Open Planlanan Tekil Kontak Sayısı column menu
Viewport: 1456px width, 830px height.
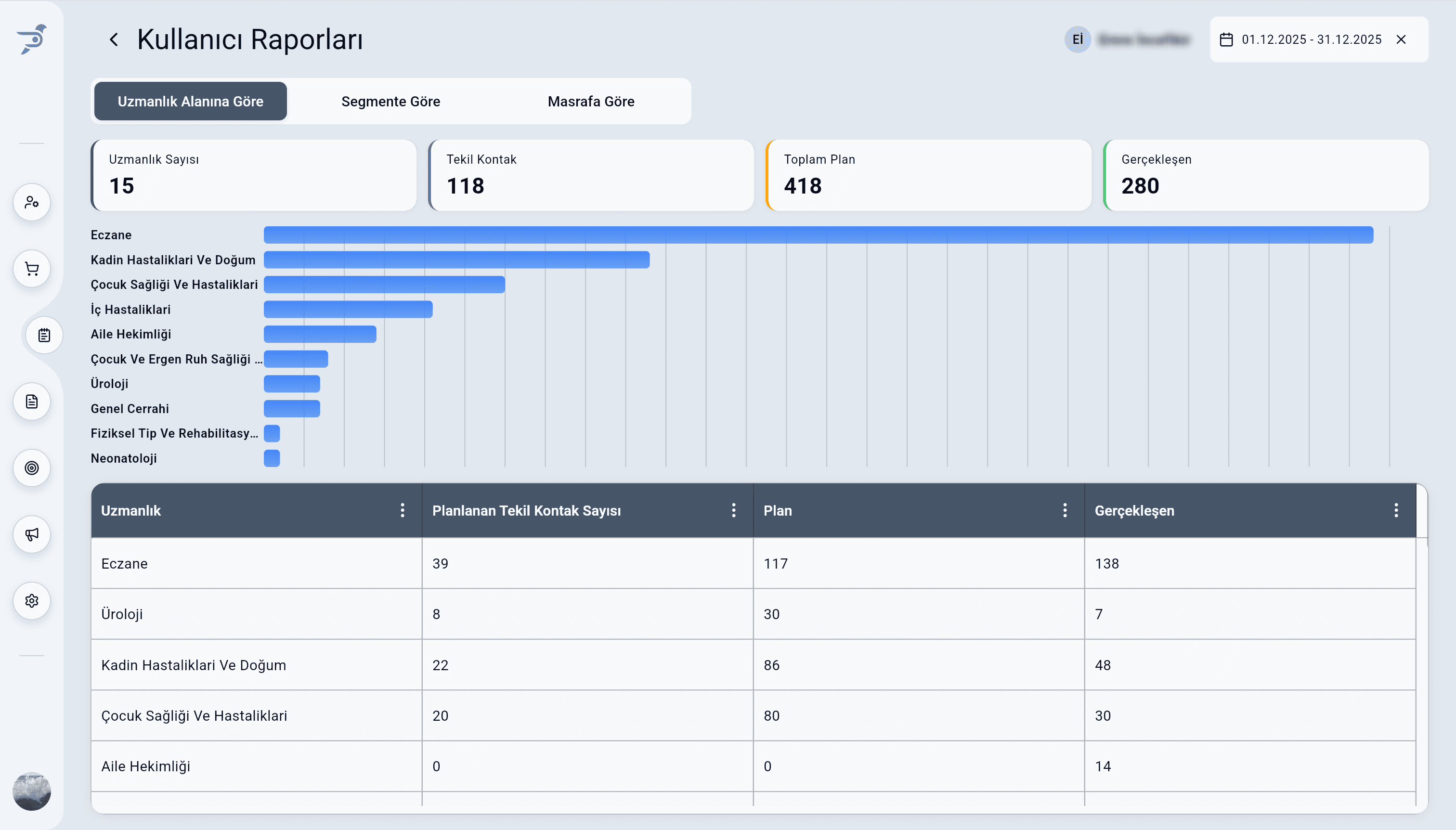pyautogui.click(x=733, y=510)
